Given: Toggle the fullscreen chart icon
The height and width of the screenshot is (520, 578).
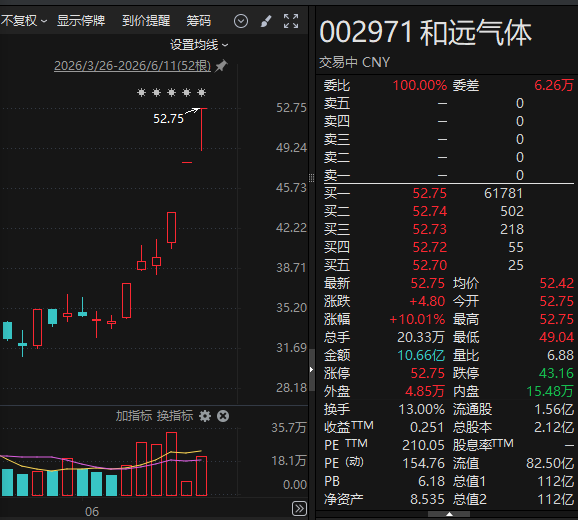Looking at the screenshot, I should click(x=291, y=21).
